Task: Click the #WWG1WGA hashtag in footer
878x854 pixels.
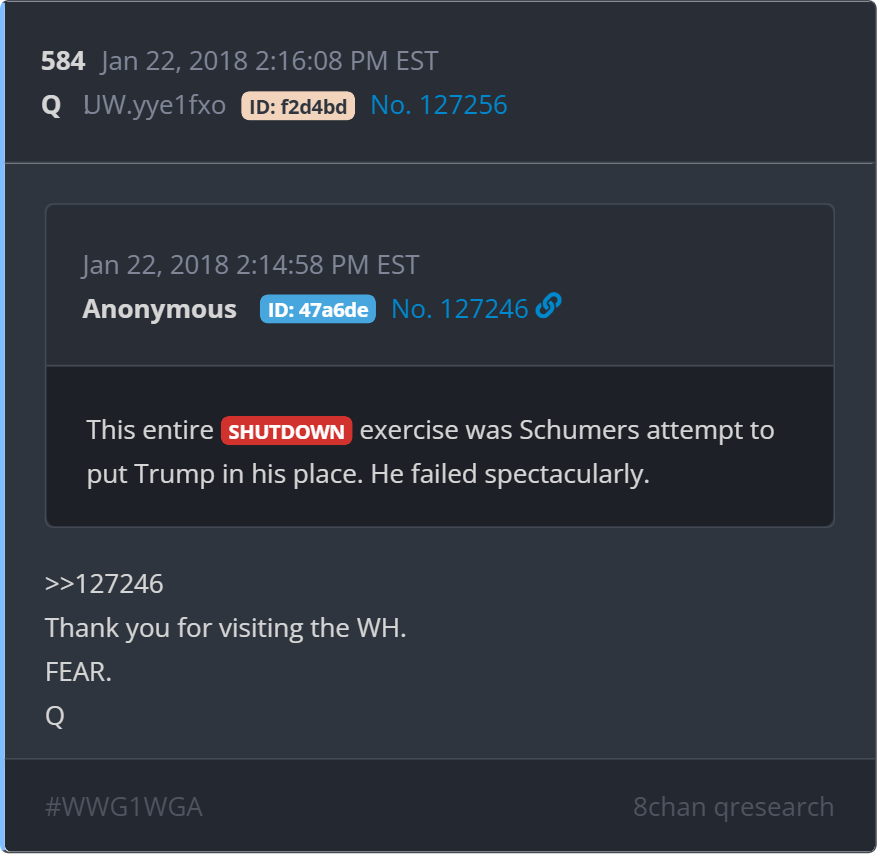Action: [x=124, y=806]
